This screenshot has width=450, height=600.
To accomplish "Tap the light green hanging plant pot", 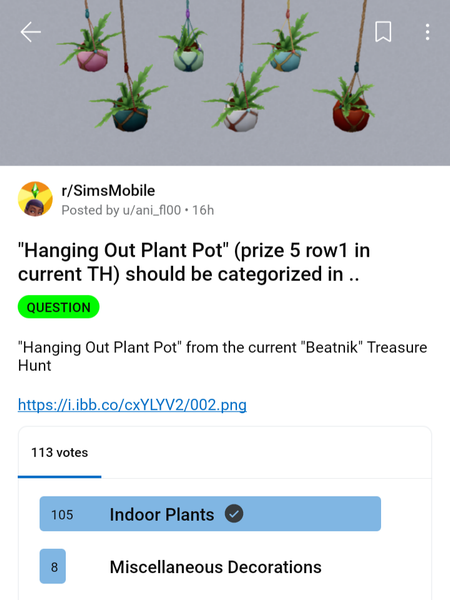I will pos(188,60).
